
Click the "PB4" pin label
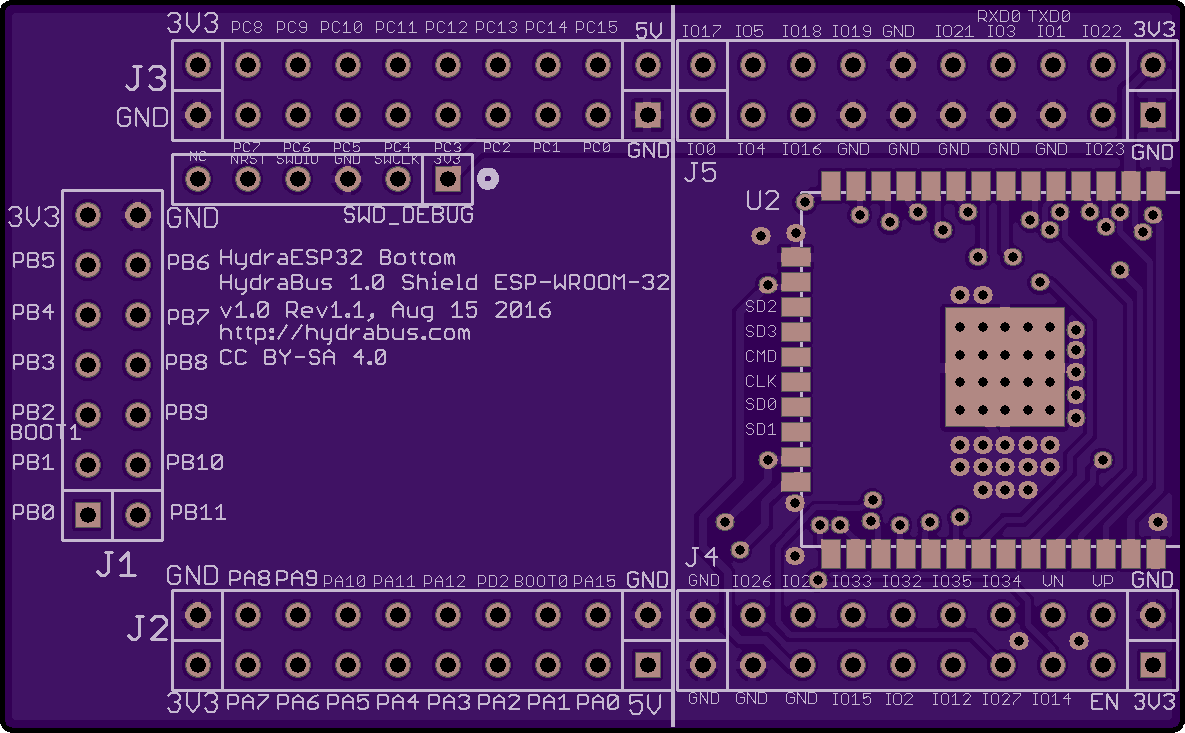pyautogui.click(x=33, y=312)
